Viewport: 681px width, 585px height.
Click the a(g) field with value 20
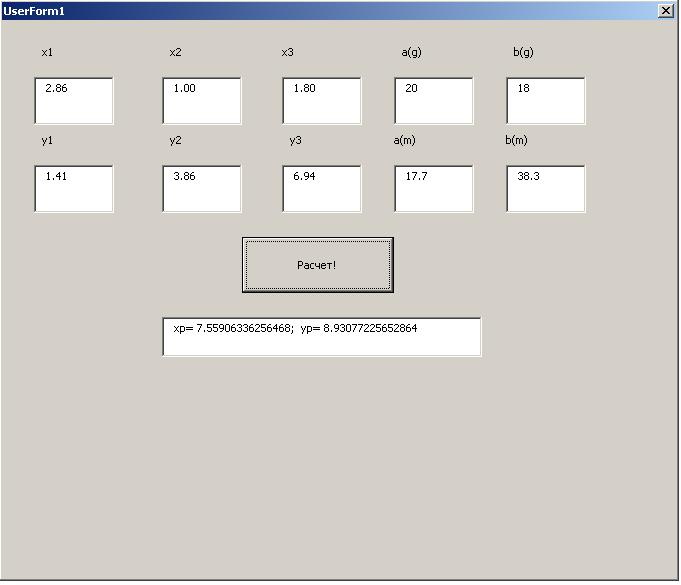click(x=434, y=101)
